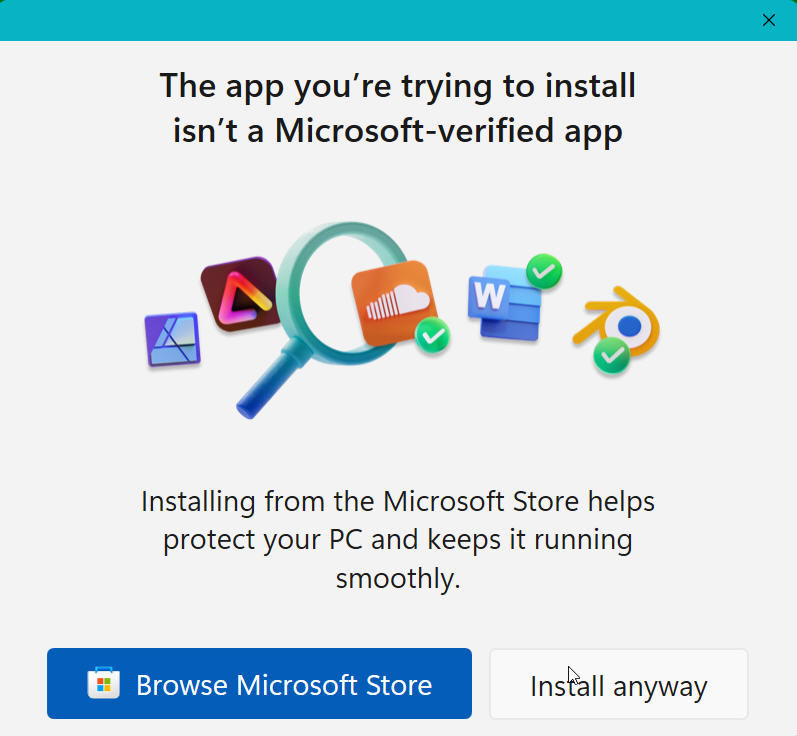
Task: Click the green checkmark on SoundCloud
Action: pos(433,335)
